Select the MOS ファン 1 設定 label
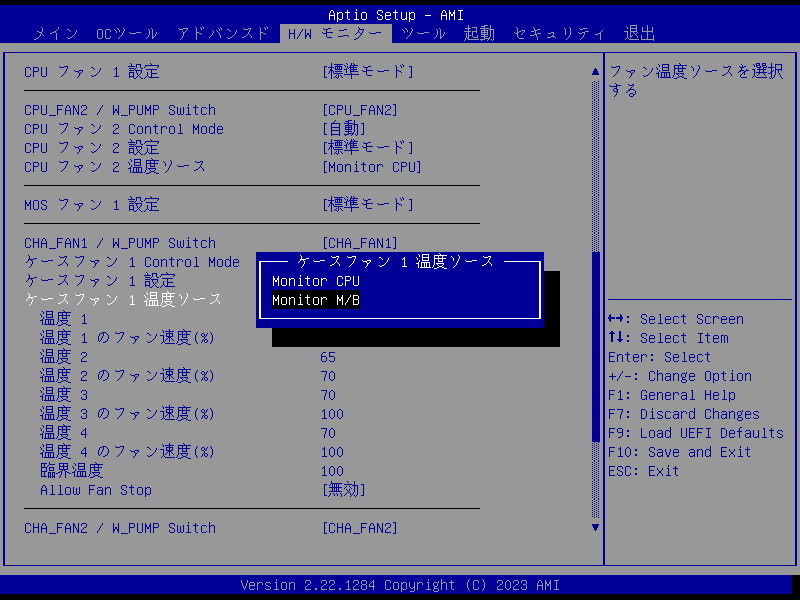800x600 pixels. tap(92, 205)
